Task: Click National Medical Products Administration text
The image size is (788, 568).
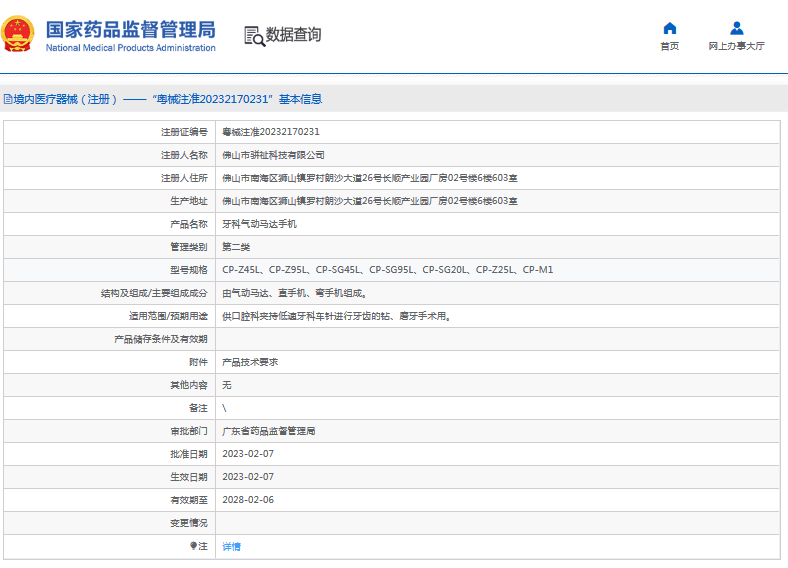Action: coord(131,48)
